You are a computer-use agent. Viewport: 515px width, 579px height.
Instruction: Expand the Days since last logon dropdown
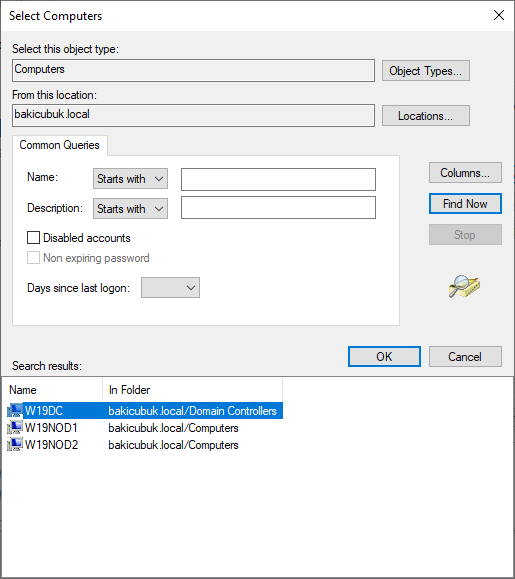[170, 288]
